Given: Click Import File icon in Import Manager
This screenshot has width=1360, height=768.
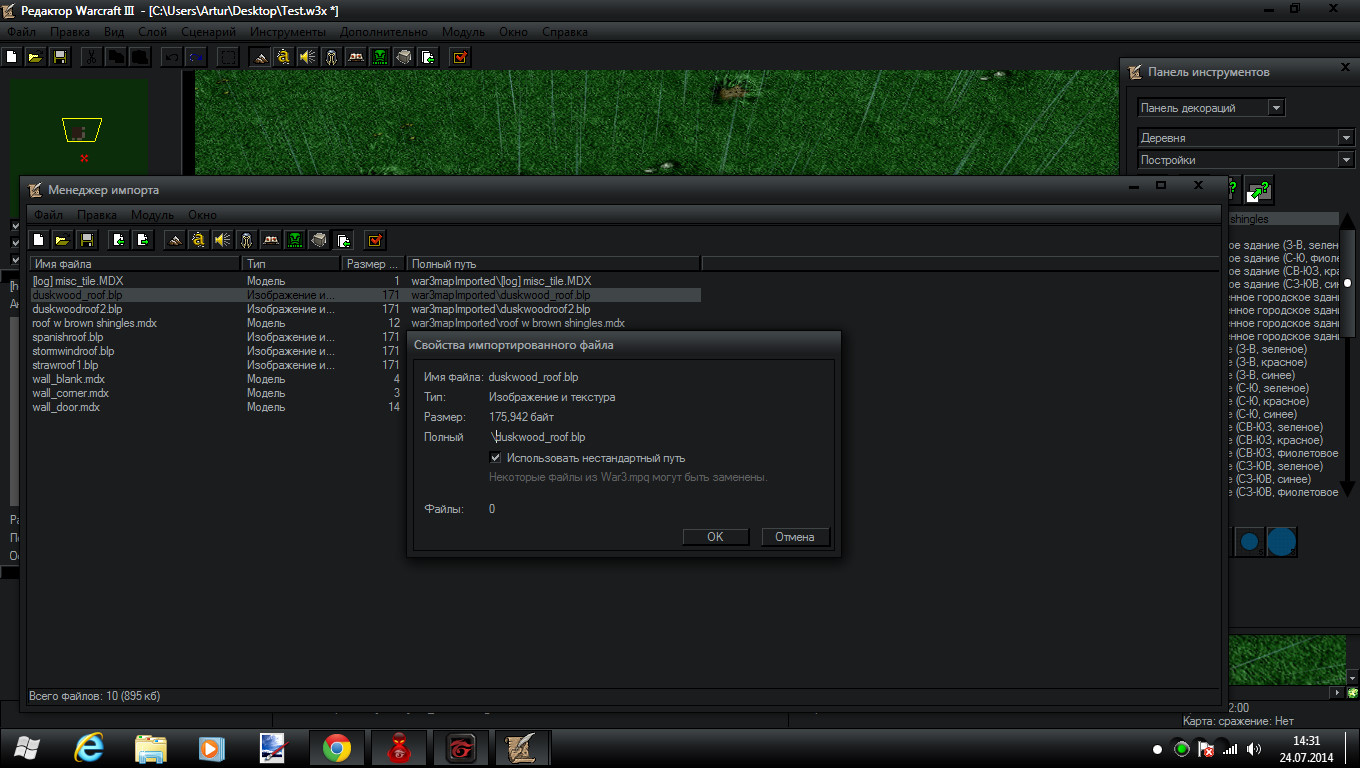Looking at the screenshot, I should click(119, 239).
